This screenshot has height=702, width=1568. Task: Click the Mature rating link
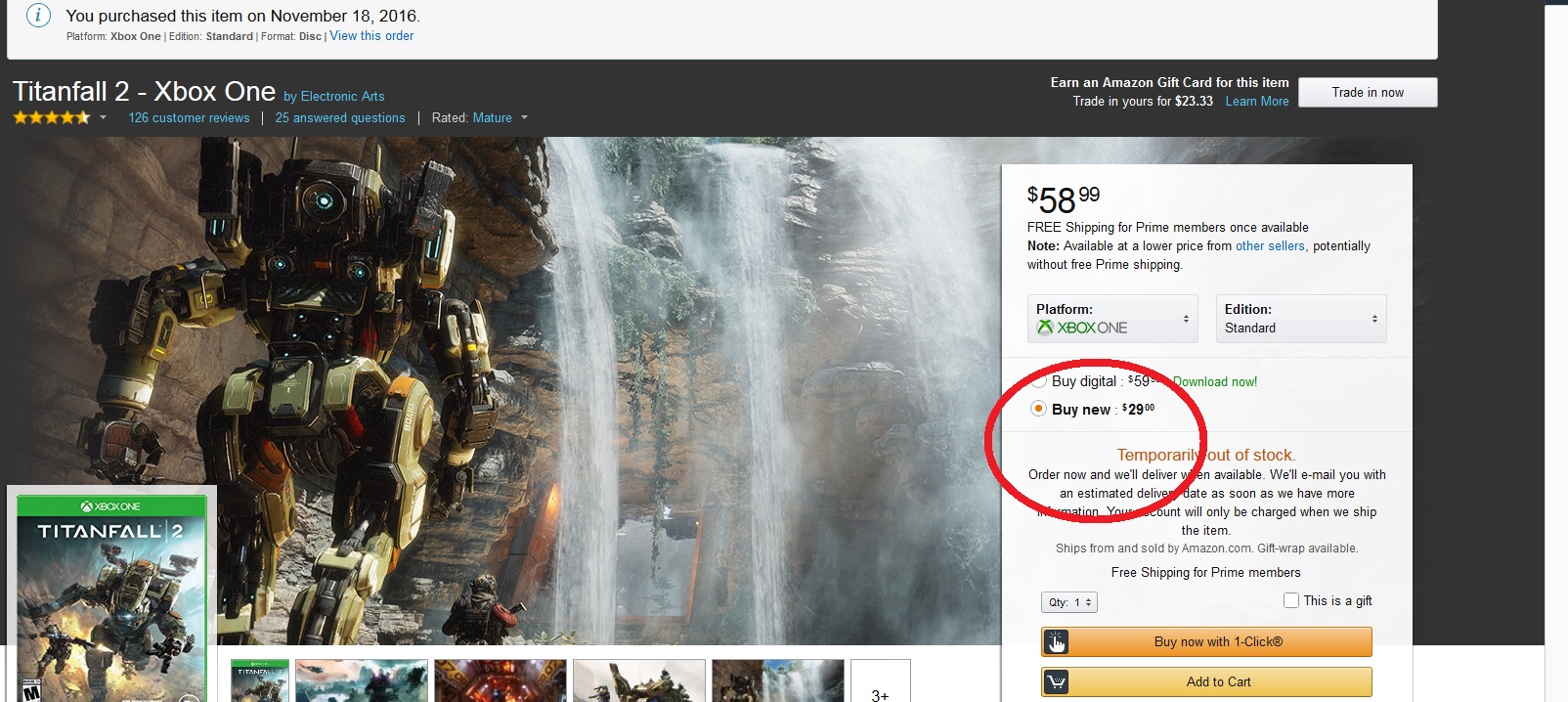(493, 117)
